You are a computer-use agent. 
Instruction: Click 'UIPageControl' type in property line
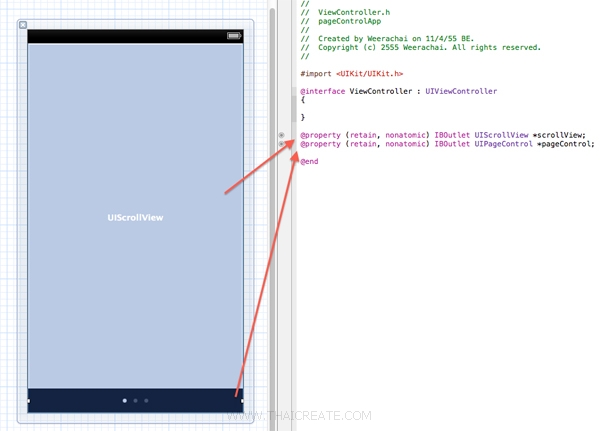click(504, 144)
